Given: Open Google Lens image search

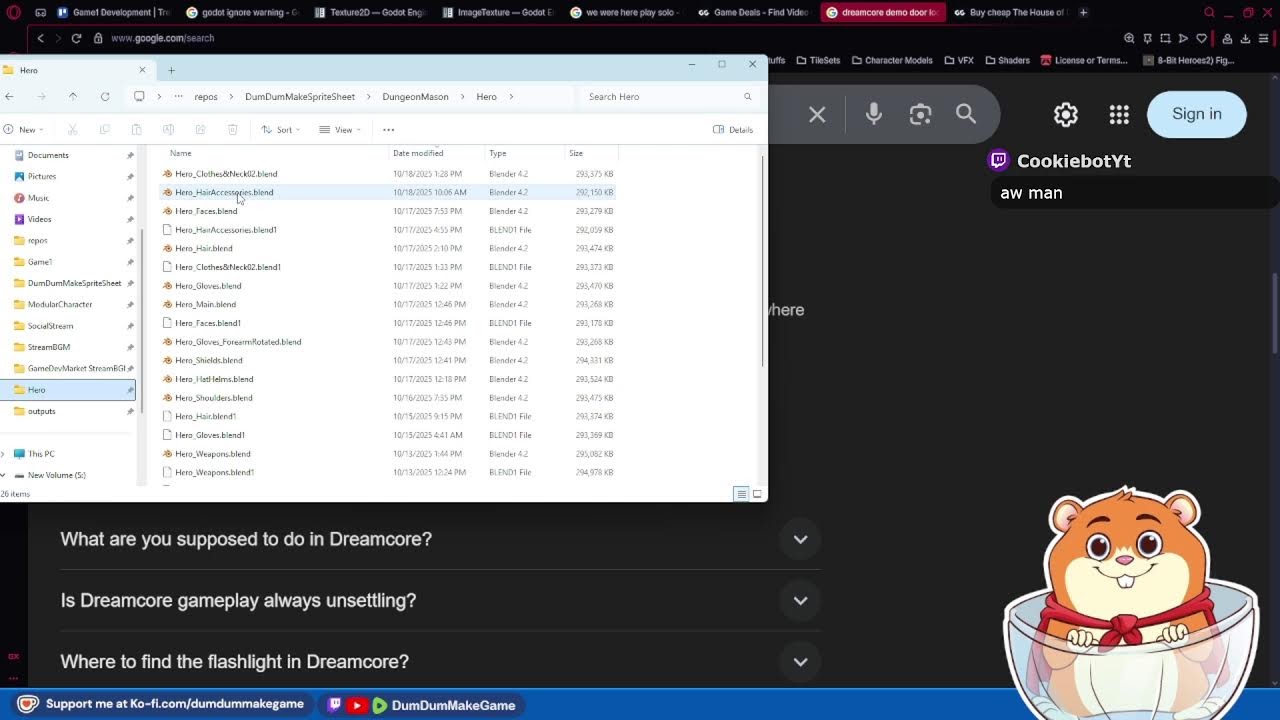Looking at the screenshot, I should [920, 114].
